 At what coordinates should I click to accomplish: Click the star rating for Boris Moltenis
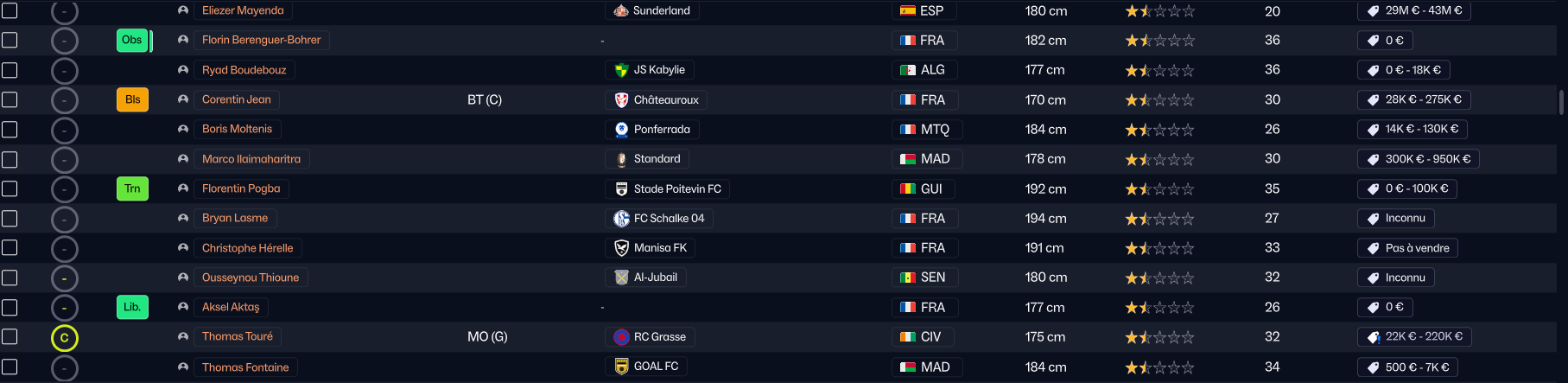pyautogui.click(x=1159, y=130)
